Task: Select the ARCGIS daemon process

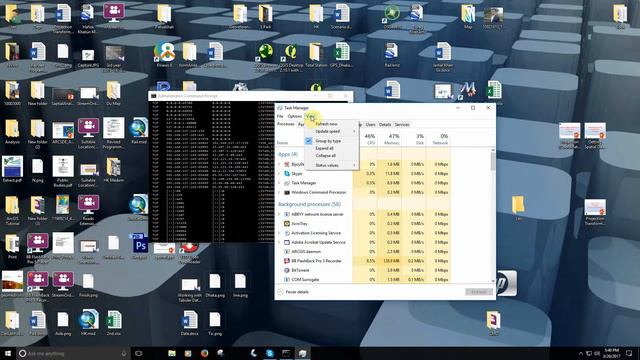Action: [363, 252]
